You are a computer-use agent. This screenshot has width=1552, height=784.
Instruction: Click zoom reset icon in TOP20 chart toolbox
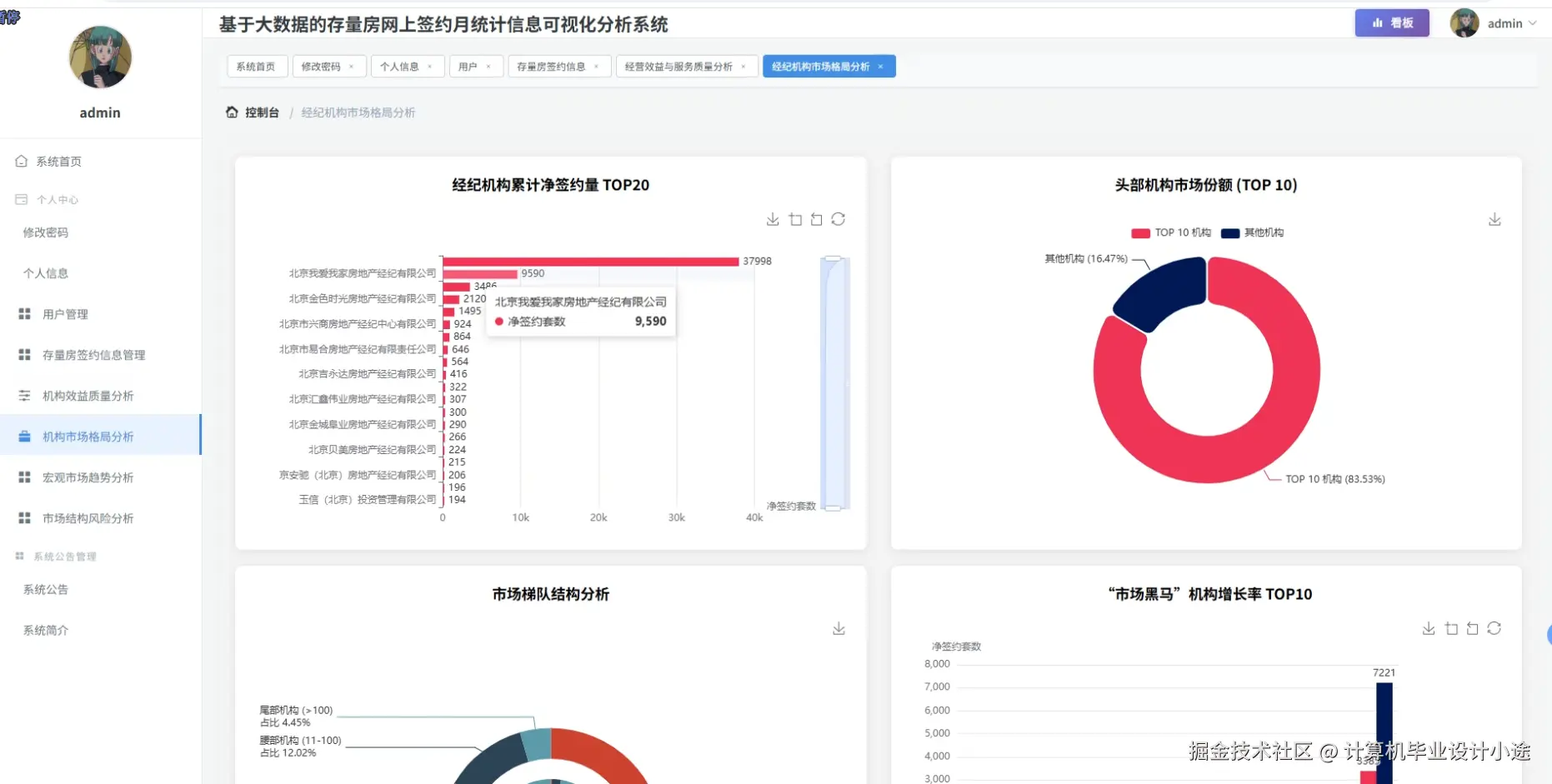(x=817, y=219)
